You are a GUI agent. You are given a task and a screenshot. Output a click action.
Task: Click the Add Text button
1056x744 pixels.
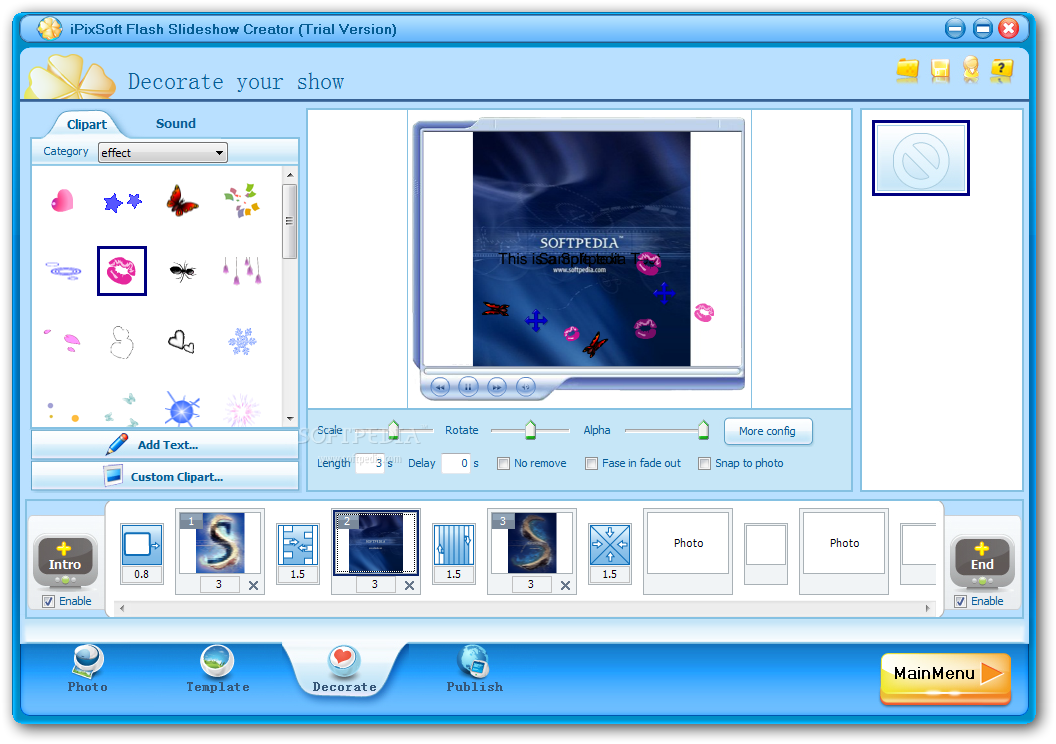[165, 444]
